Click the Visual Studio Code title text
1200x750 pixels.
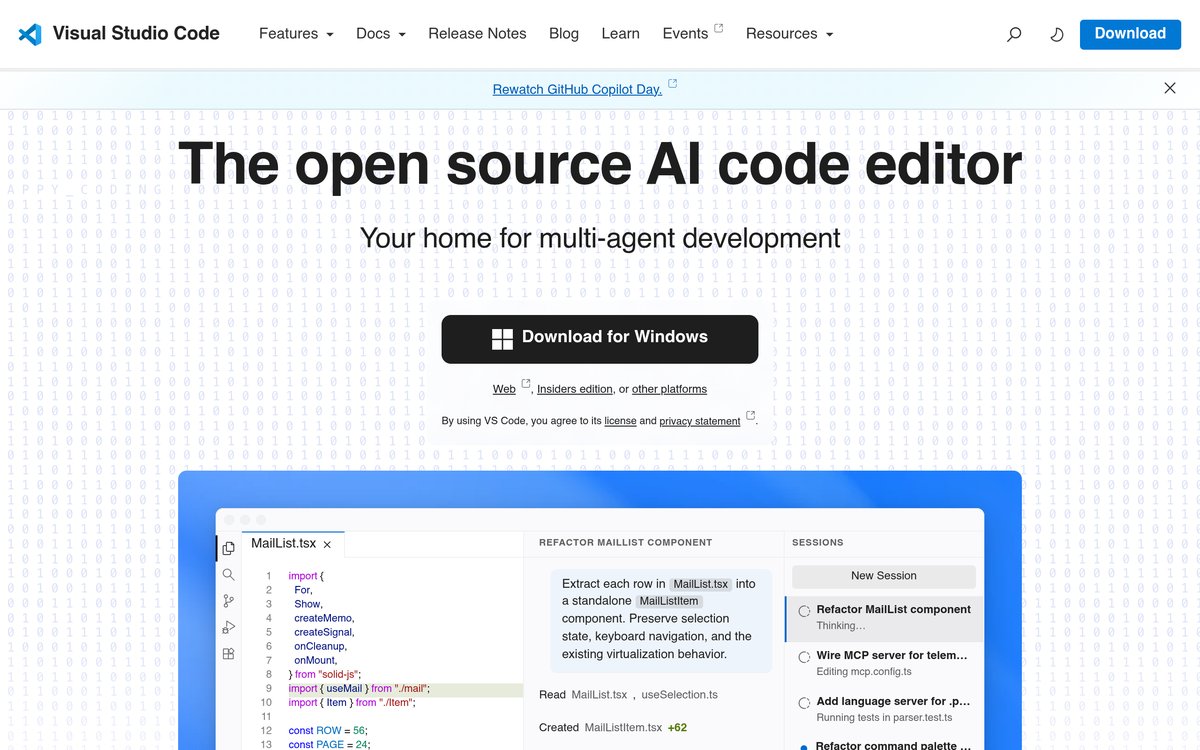[136, 33]
